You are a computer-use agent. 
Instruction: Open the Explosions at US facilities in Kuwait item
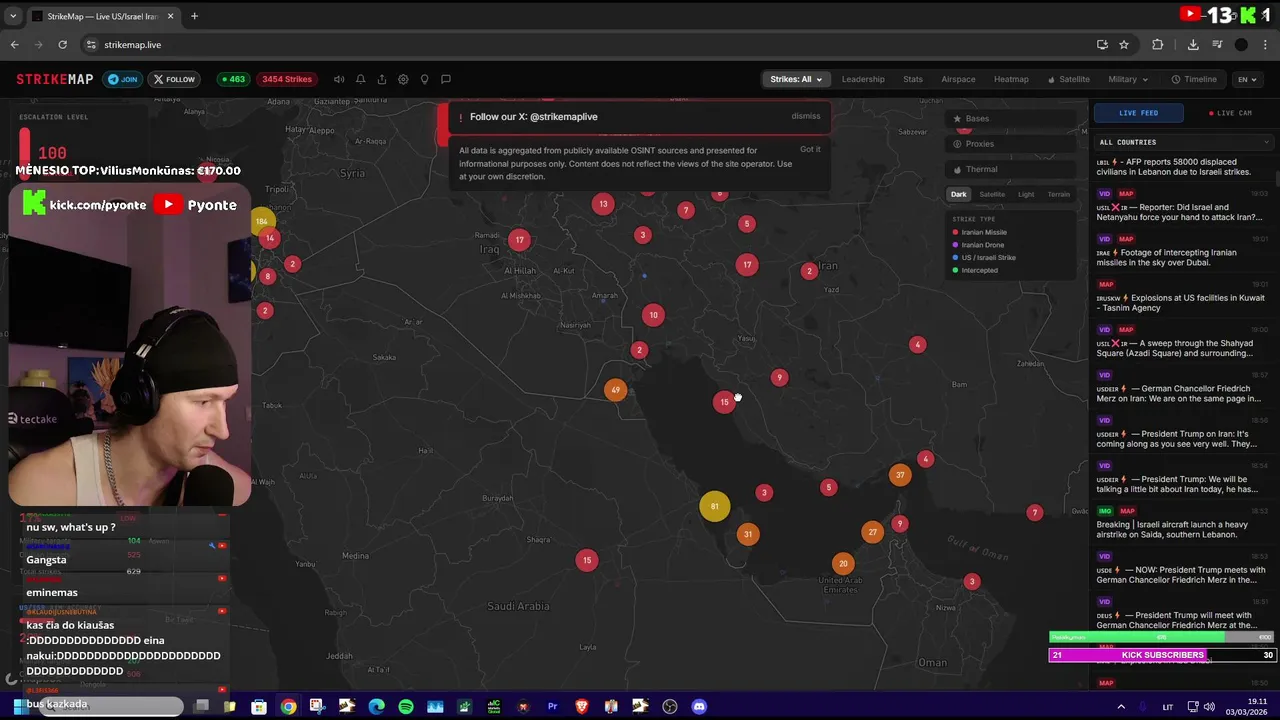pos(1183,298)
